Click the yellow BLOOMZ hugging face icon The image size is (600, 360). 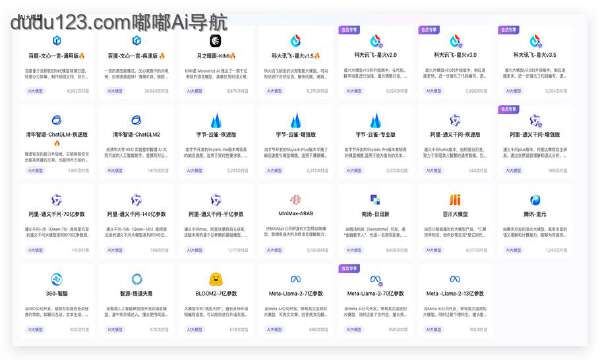[x=216, y=279]
